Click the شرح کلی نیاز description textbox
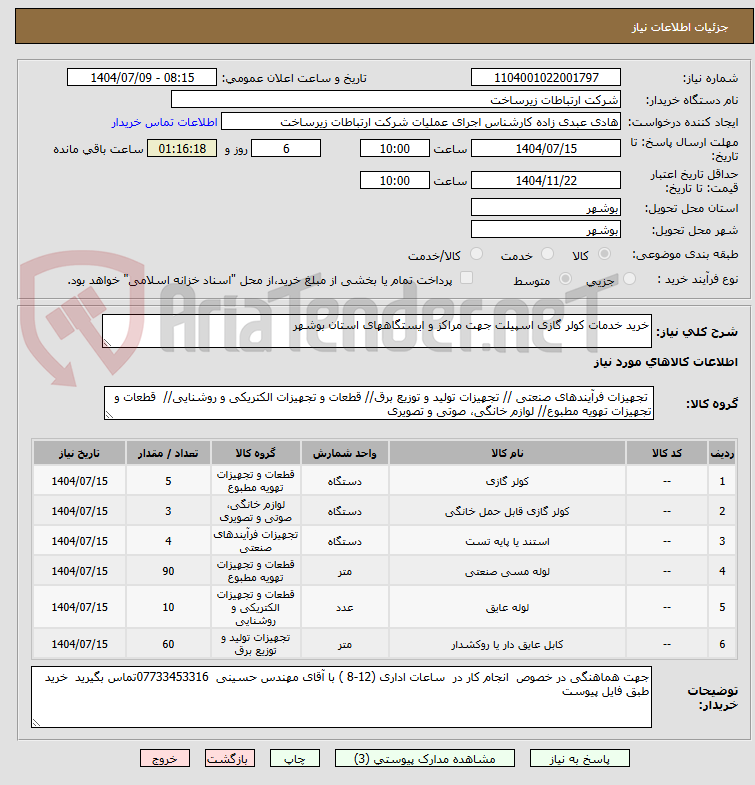 point(376,331)
